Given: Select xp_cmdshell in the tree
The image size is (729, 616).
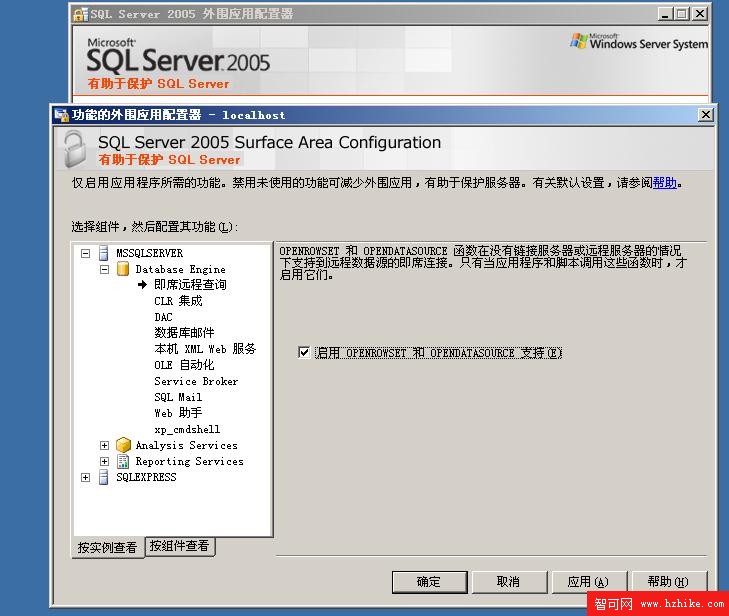Looking at the screenshot, I should point(187,429).
